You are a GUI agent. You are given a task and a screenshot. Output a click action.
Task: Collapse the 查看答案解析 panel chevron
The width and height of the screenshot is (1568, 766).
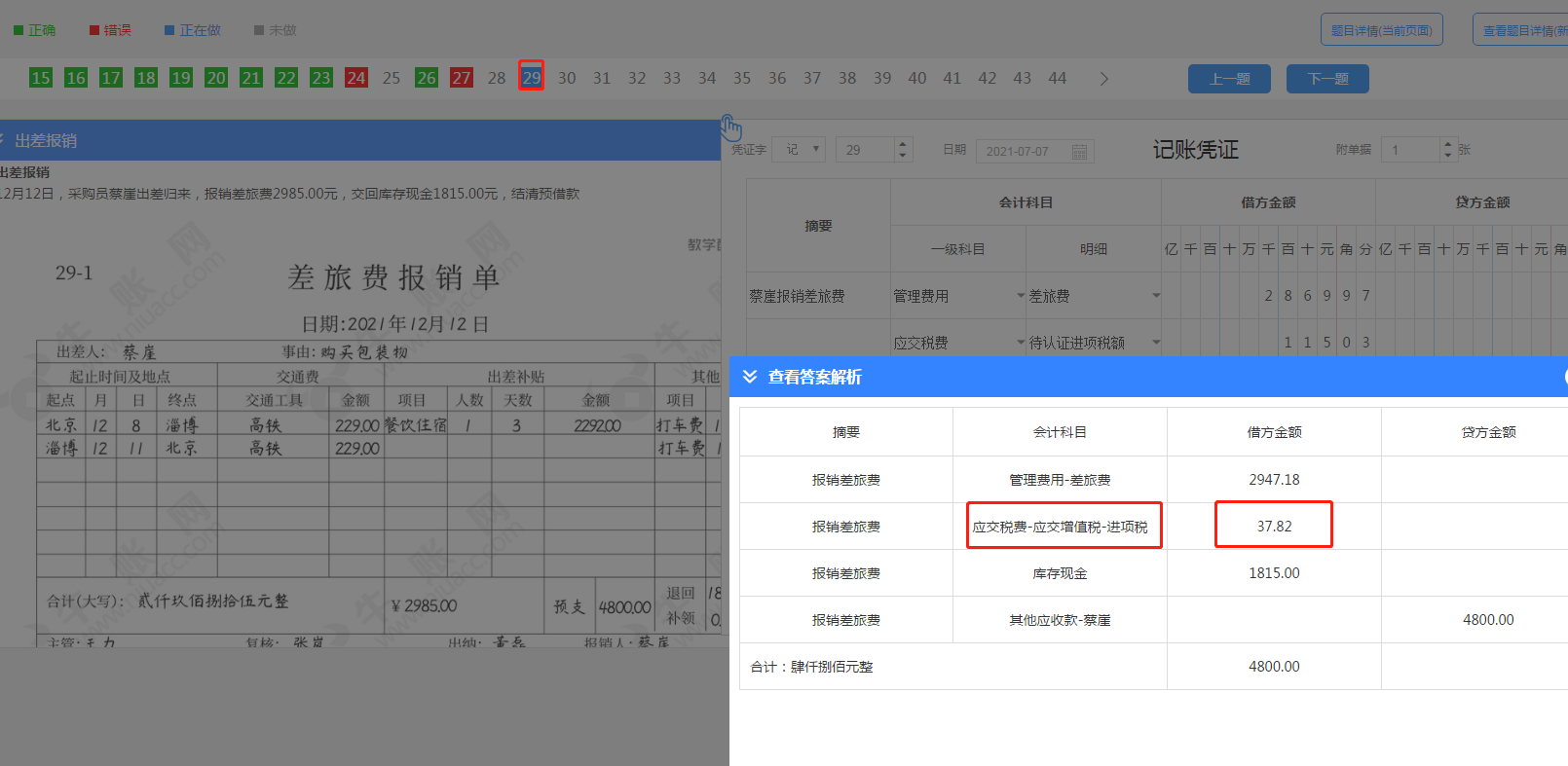pyautogui.click(x=750, y=377)
